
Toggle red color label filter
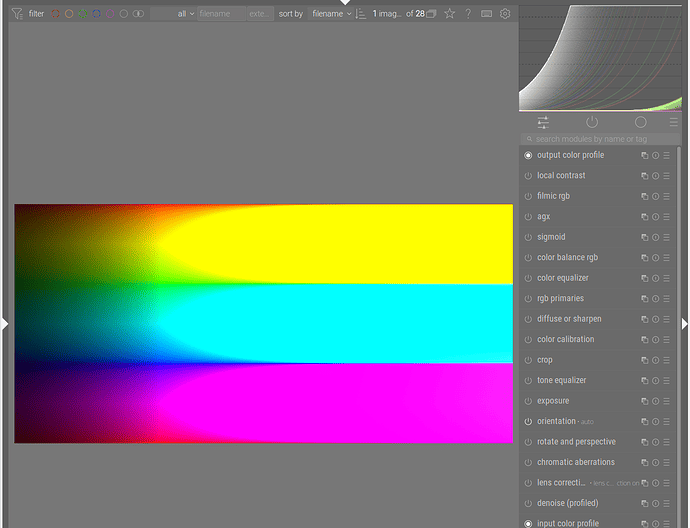[55, 14]
